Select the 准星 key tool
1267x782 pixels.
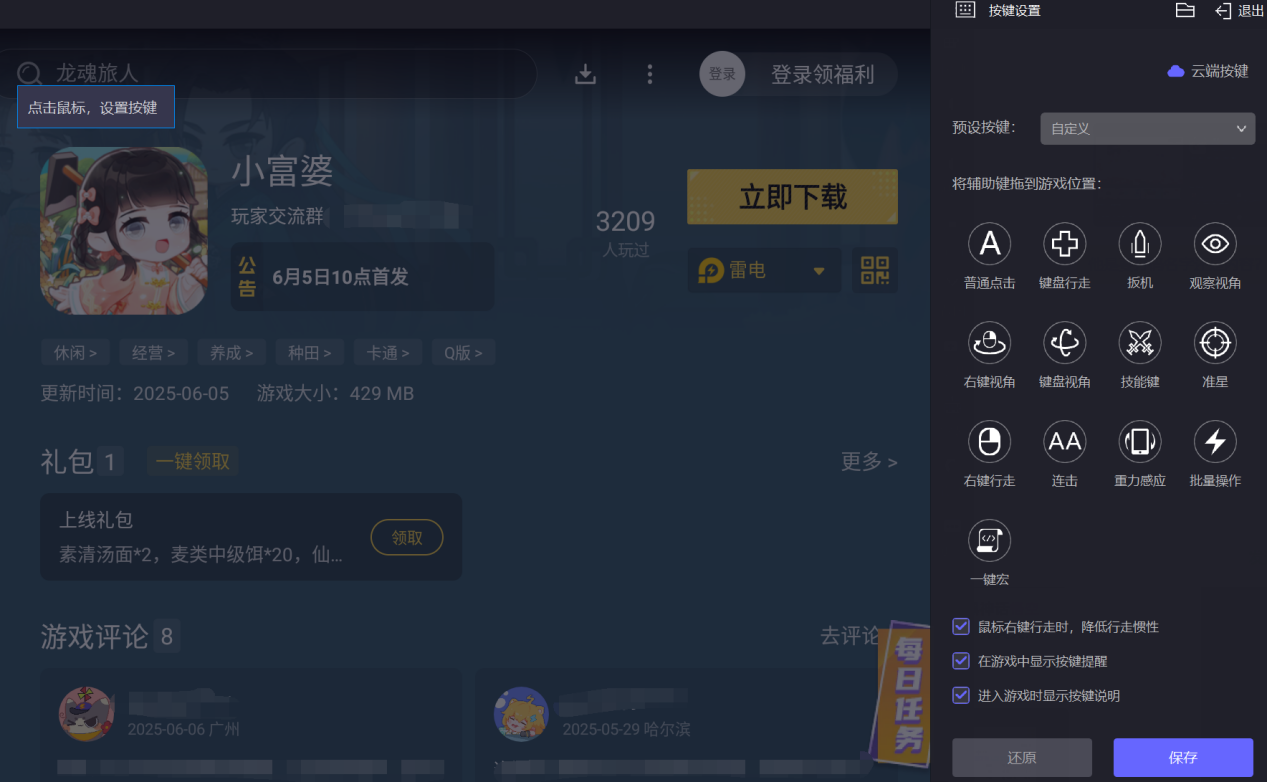(1214, 342)
